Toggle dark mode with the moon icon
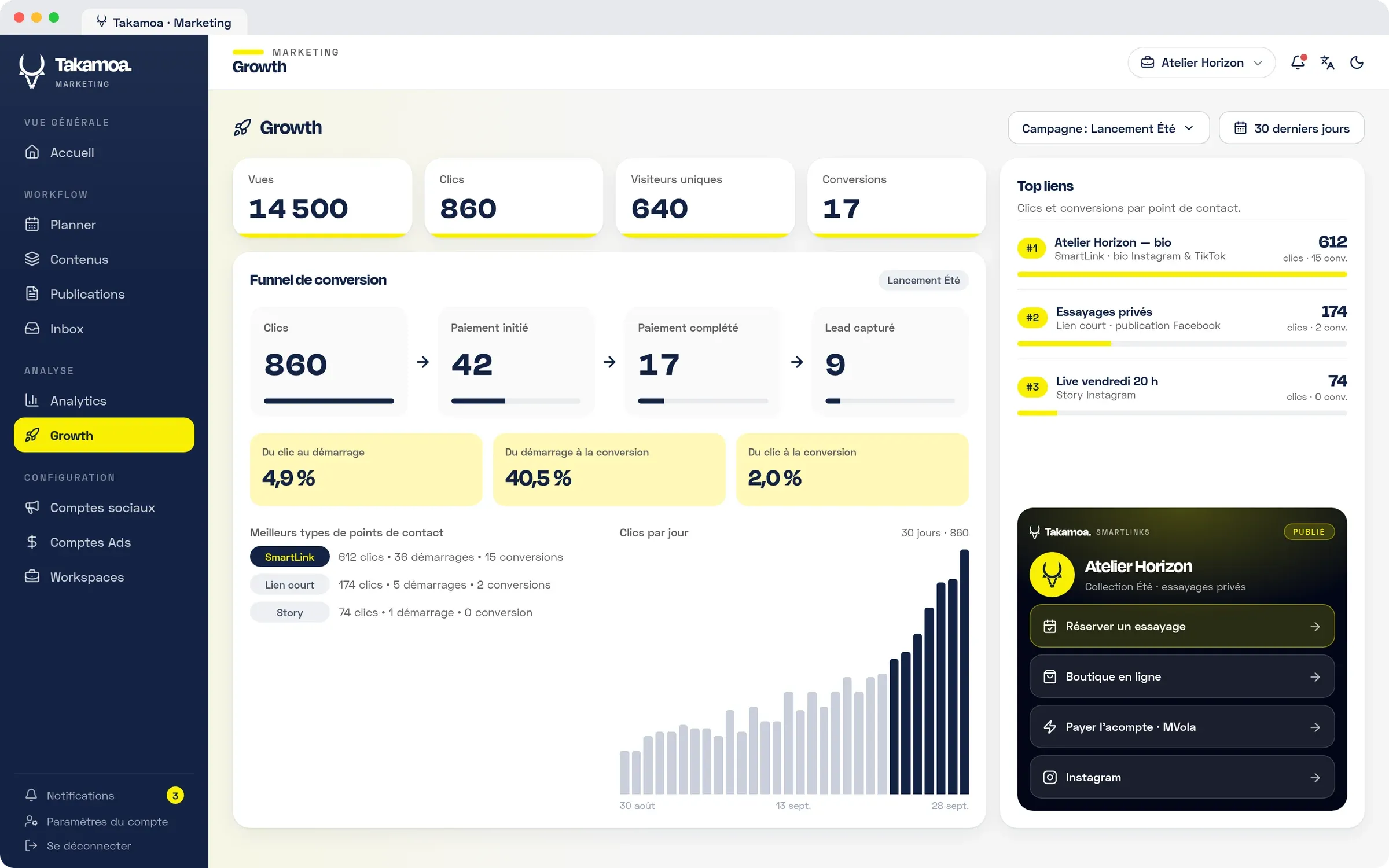Image resolution: width=1389 pixels, height=868 pixels. click(1357, 62)
